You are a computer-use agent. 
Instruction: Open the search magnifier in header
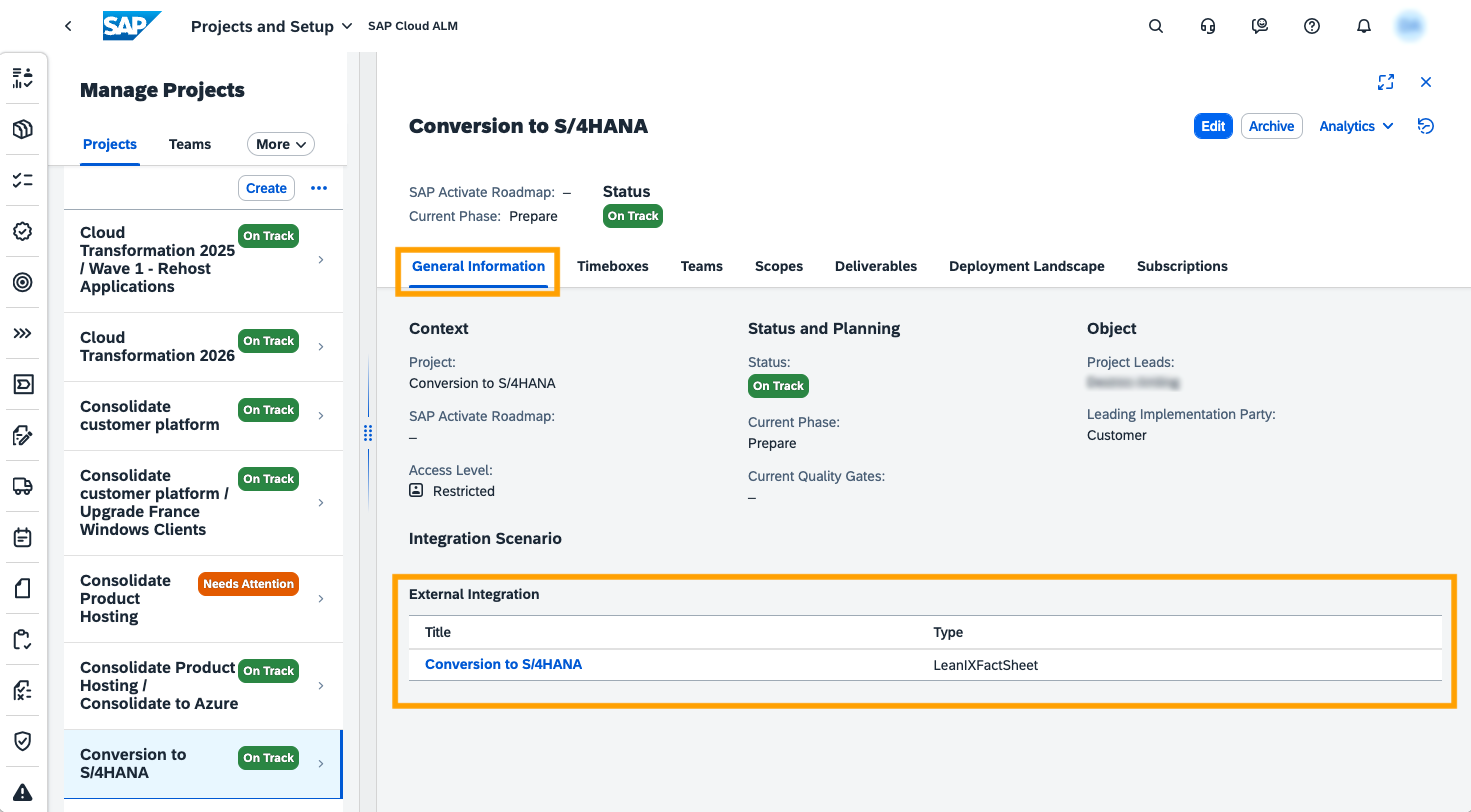click(1156, 27)
